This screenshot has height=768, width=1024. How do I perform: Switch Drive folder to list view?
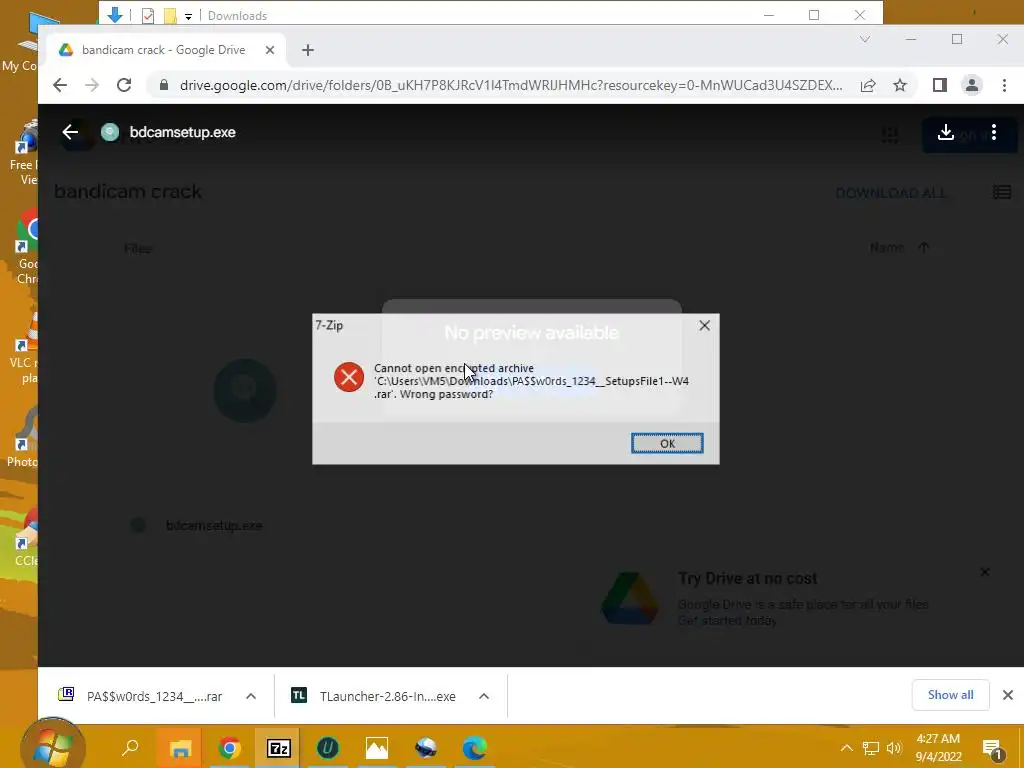point(1002,192)
